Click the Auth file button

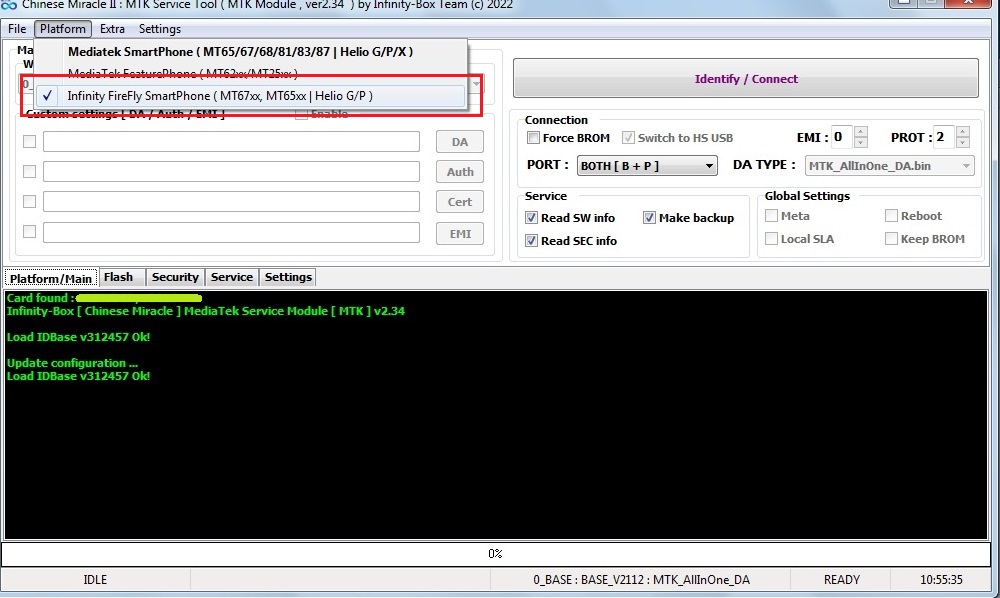pyautogui.click(x=460, y=171)
